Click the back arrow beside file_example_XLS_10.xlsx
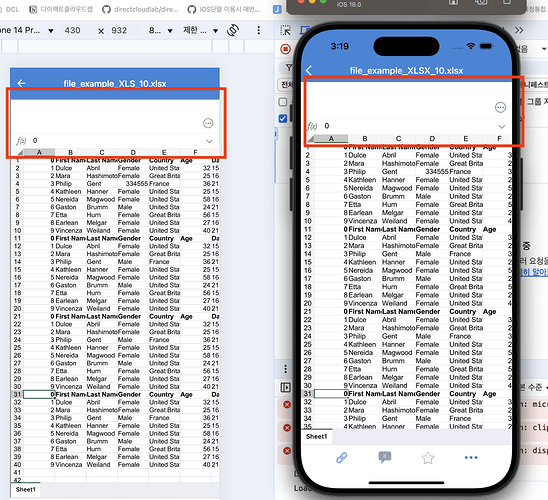 pyautogui.click(x=21, y=83)
